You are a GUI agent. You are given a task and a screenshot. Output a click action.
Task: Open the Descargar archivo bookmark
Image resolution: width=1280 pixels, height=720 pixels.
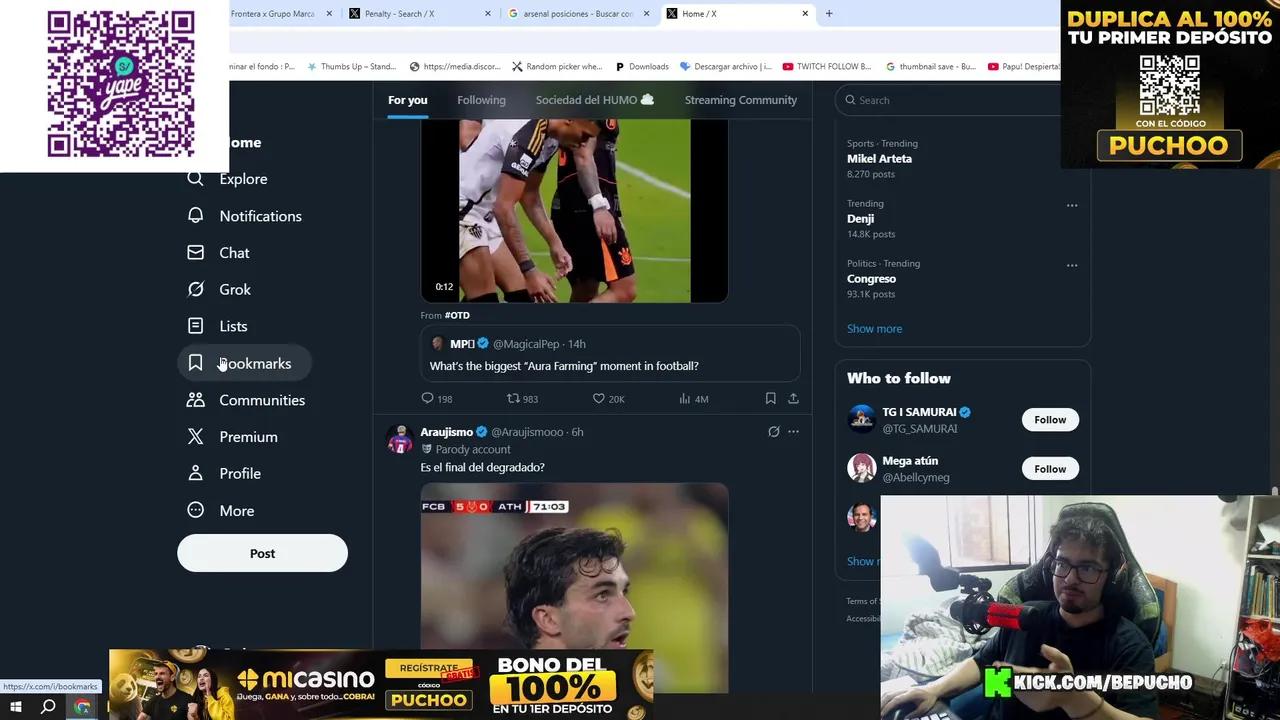725,67
